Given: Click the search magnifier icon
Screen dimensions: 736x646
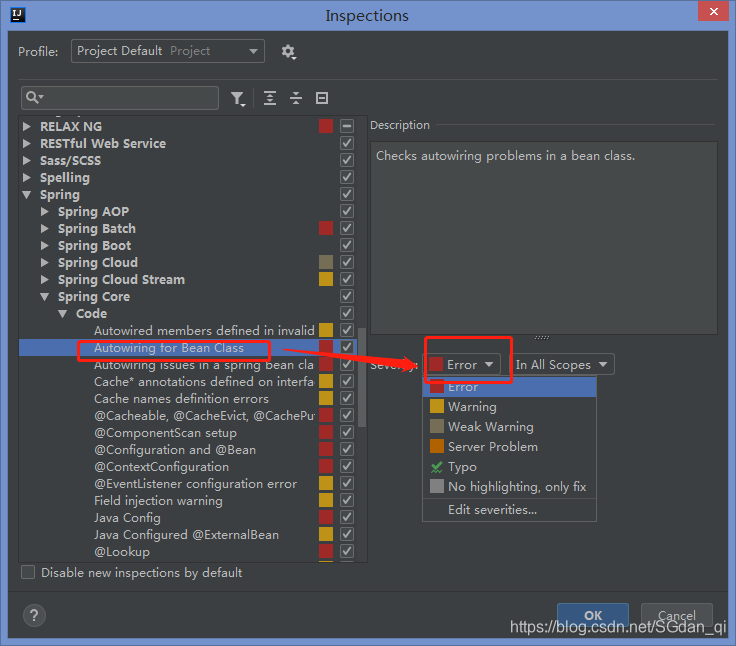Looking at the screenshot, I should pos(34,98).
